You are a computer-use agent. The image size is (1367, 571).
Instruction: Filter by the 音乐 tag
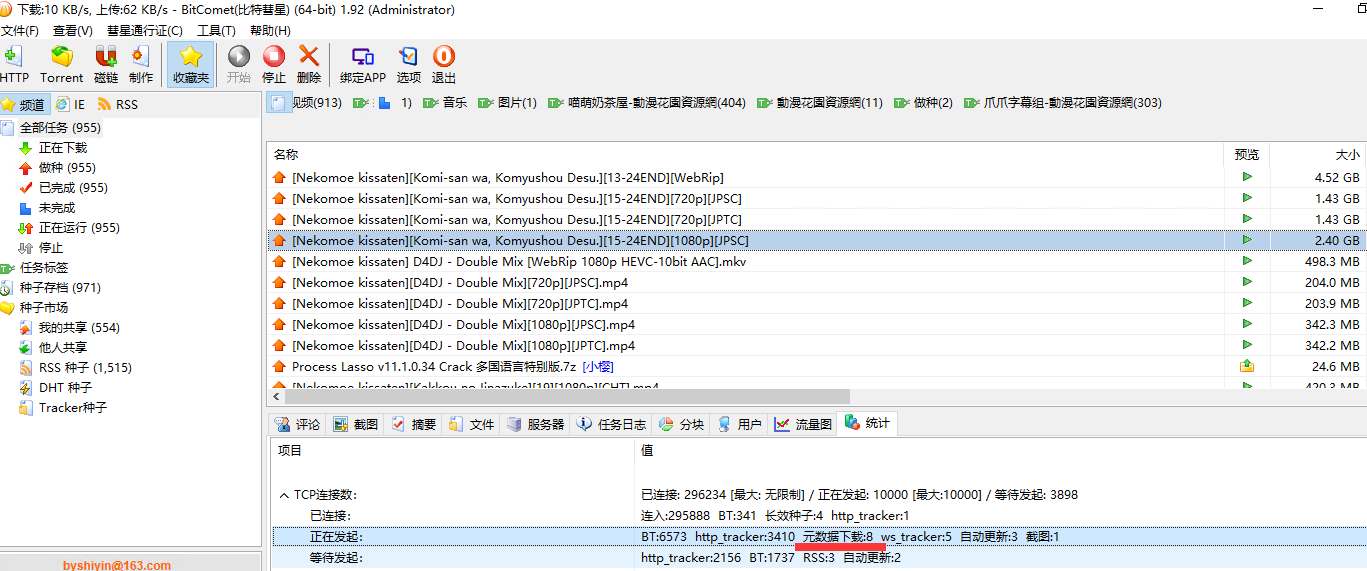[445, 103]
